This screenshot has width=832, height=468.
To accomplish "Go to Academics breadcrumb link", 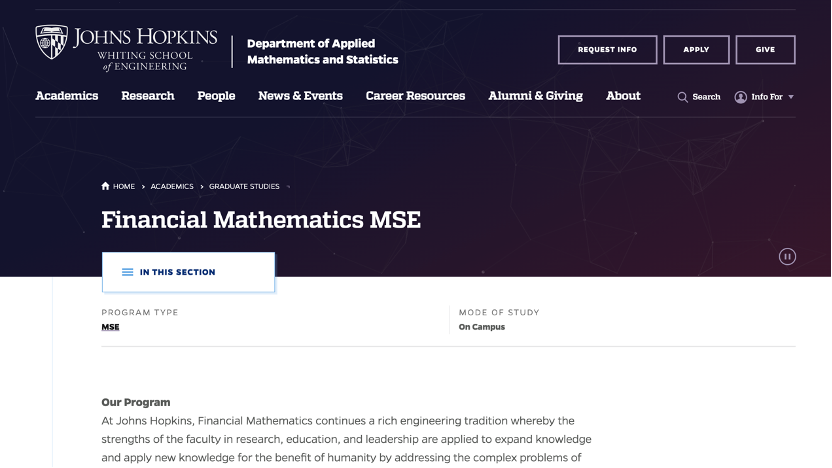I will coord(172,186).
